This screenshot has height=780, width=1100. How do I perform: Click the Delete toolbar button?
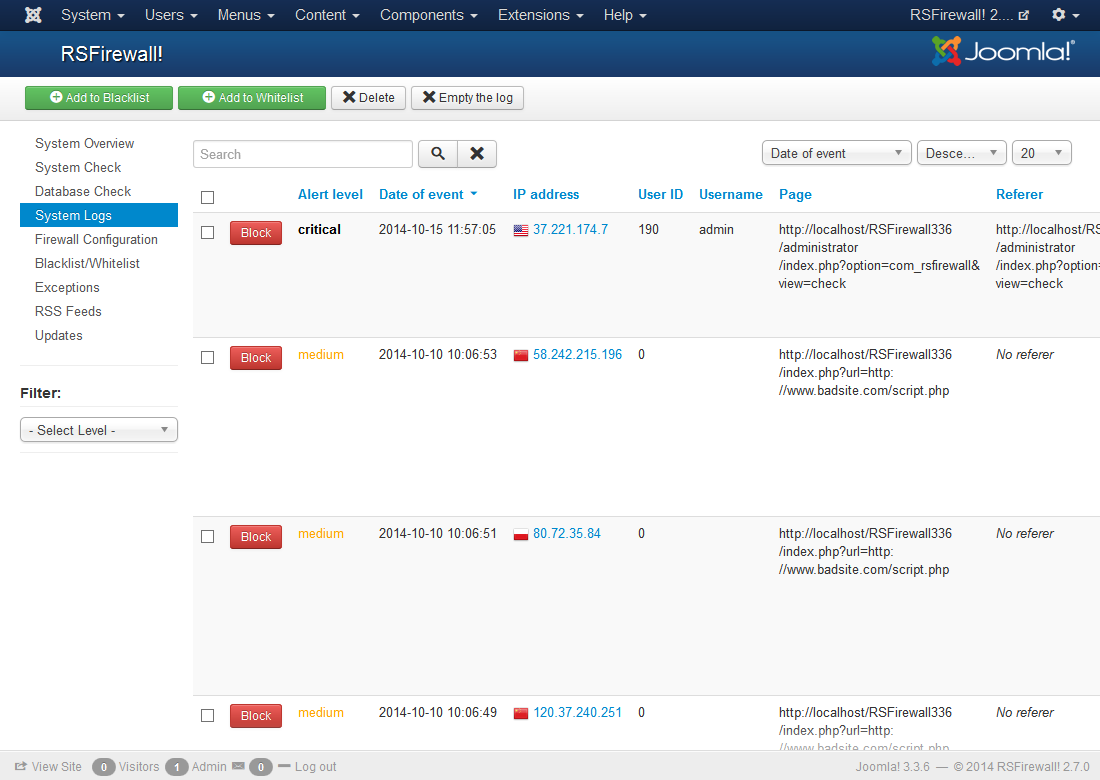pos(368,98)
